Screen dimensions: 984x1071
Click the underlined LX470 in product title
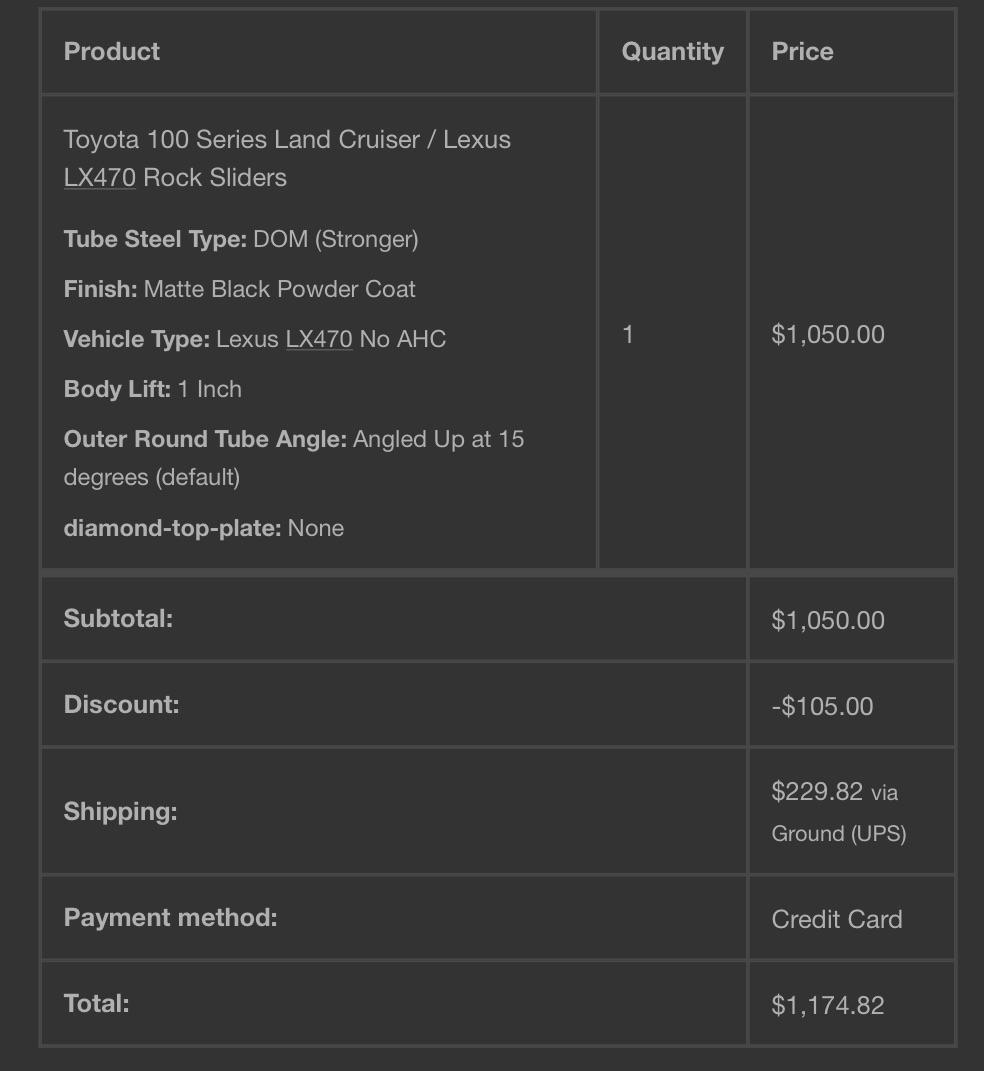(100, 178)
